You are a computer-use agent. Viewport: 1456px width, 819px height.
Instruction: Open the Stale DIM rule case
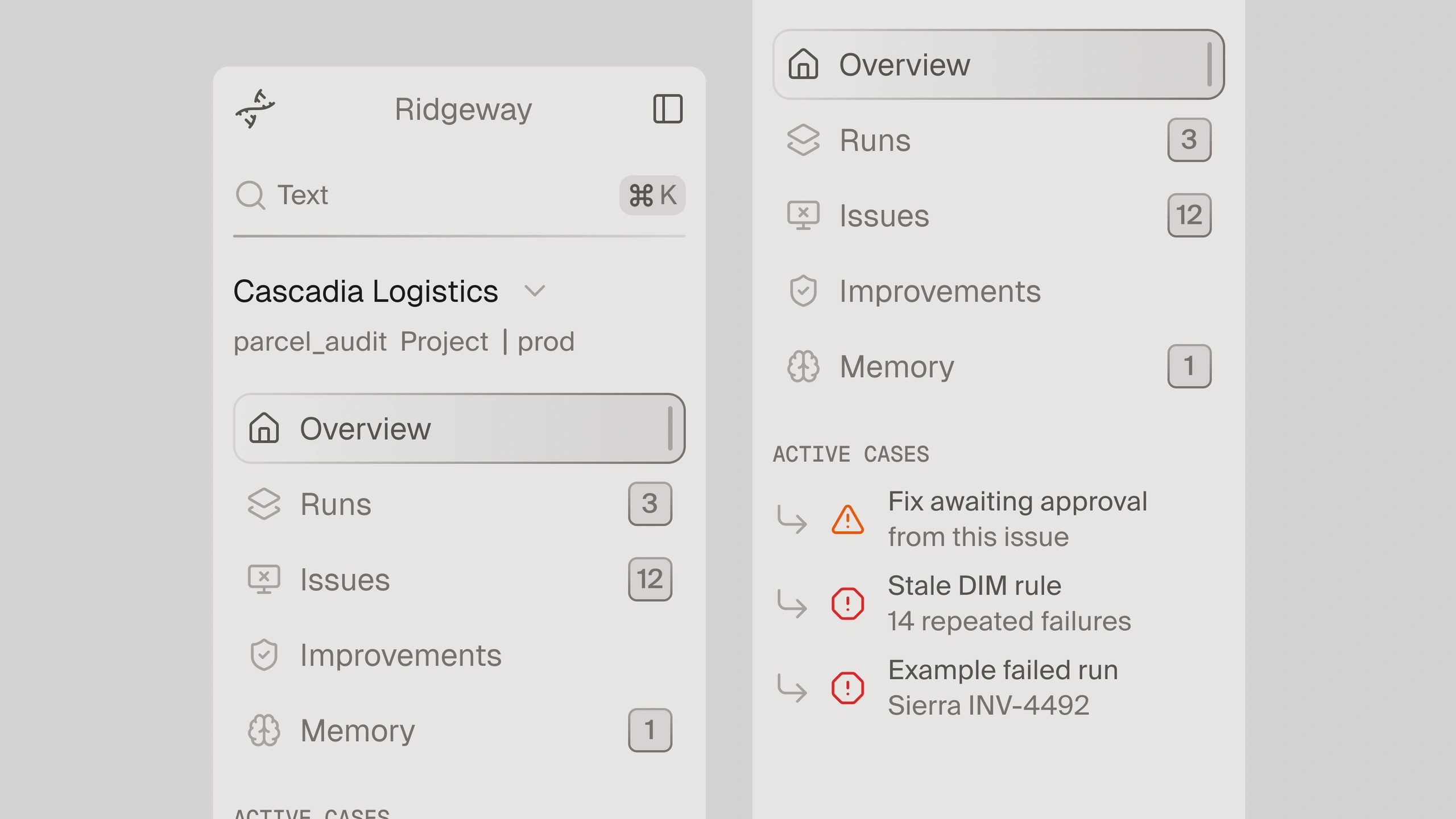tap(1009, 603)
